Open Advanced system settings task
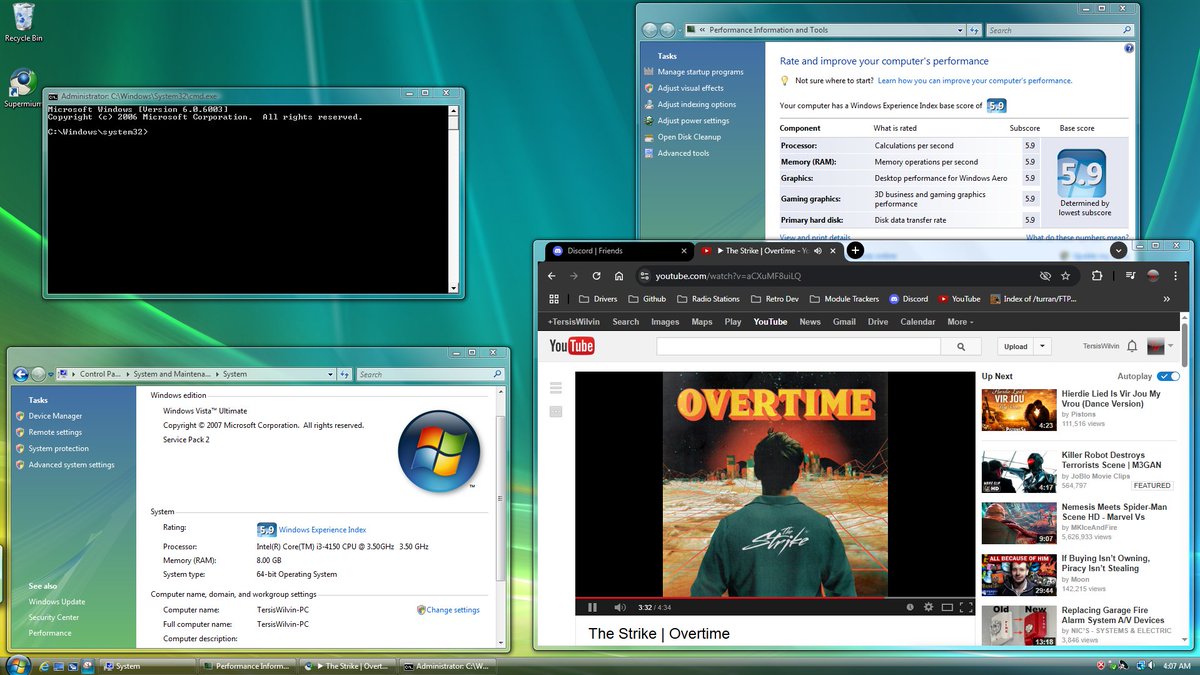Viewport: 1200px width, 675px height. [x=71, y=465]
